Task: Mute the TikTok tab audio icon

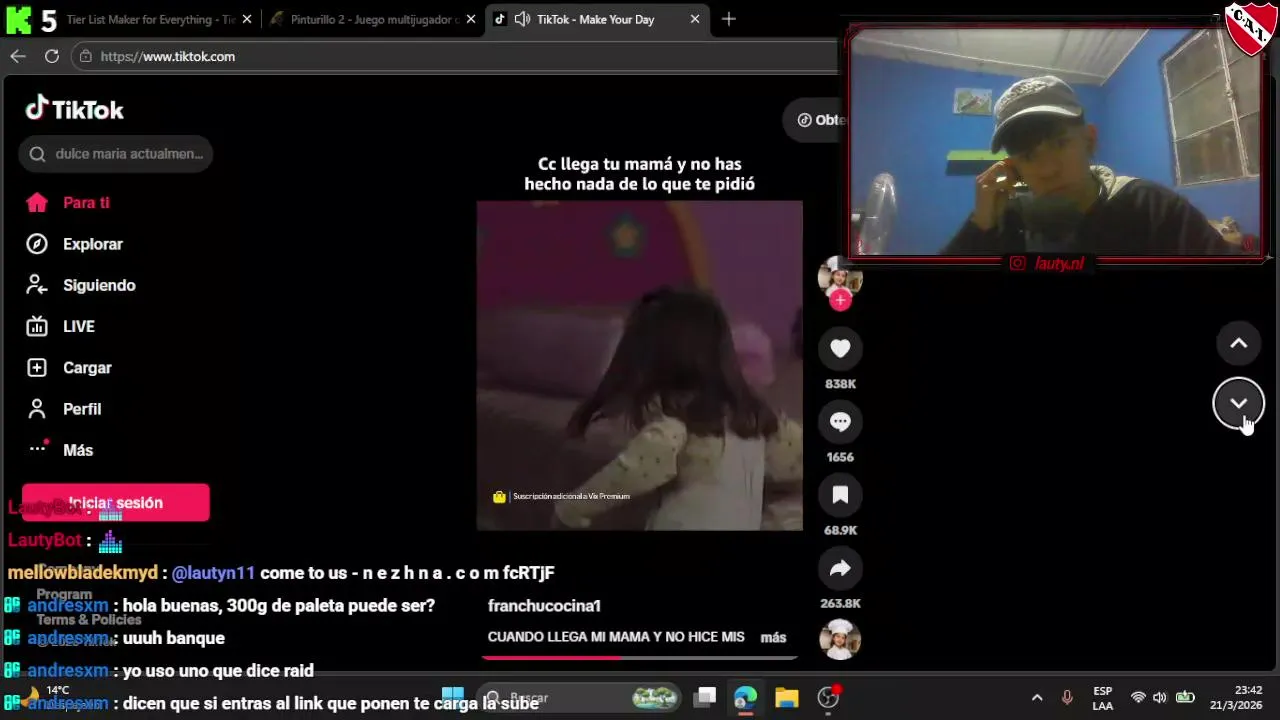Action: tap(522, 19)
